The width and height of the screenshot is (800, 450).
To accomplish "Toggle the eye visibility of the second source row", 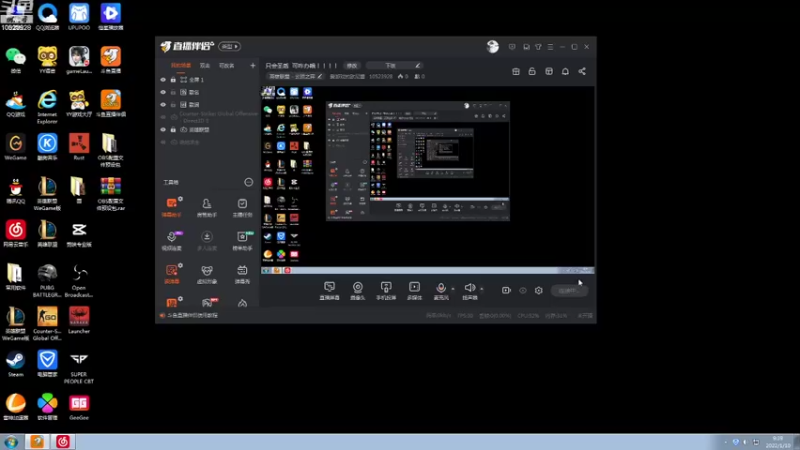I will (x=163, y=92).
